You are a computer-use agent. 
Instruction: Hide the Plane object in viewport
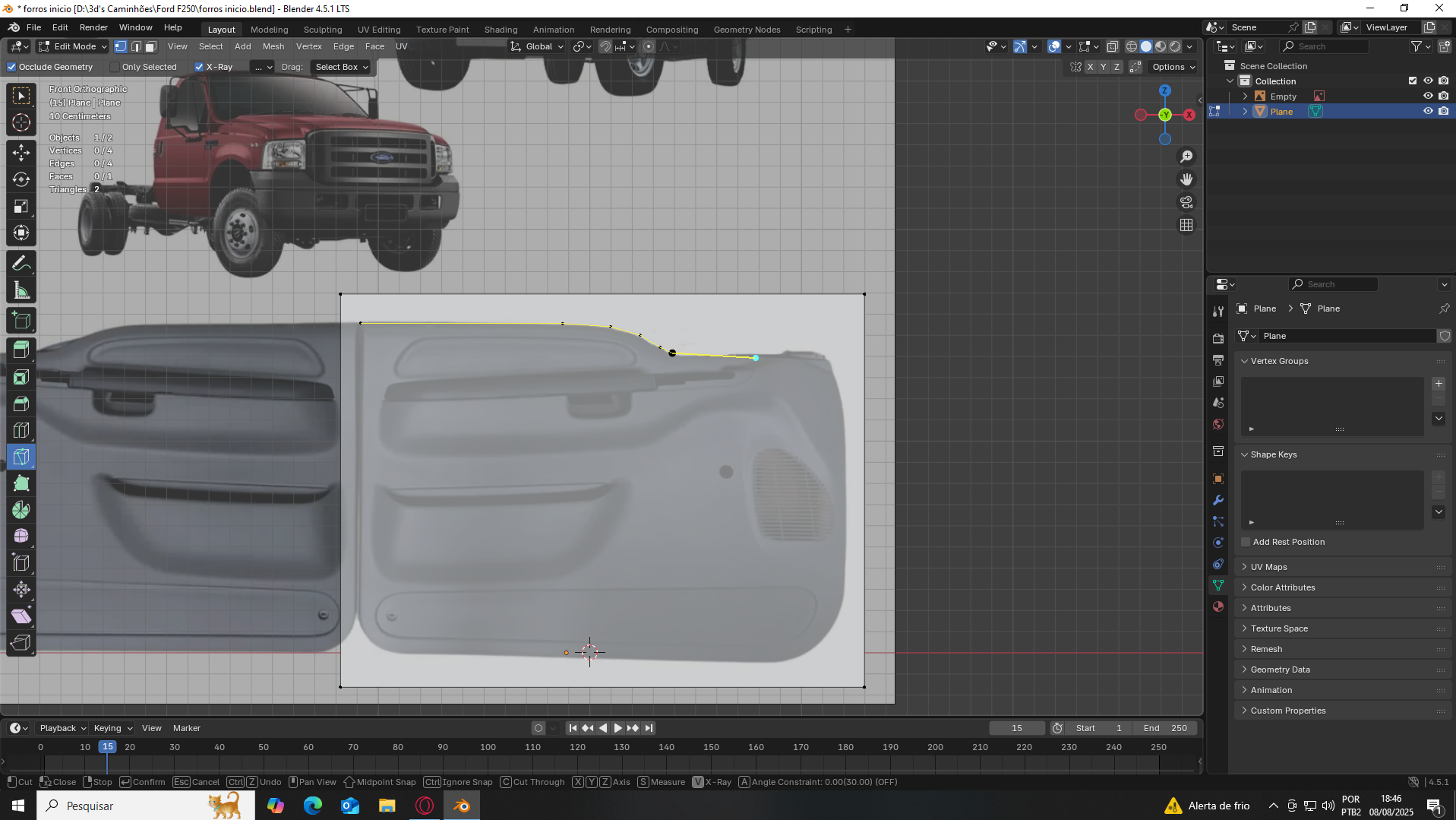(x=1428, y=112)
